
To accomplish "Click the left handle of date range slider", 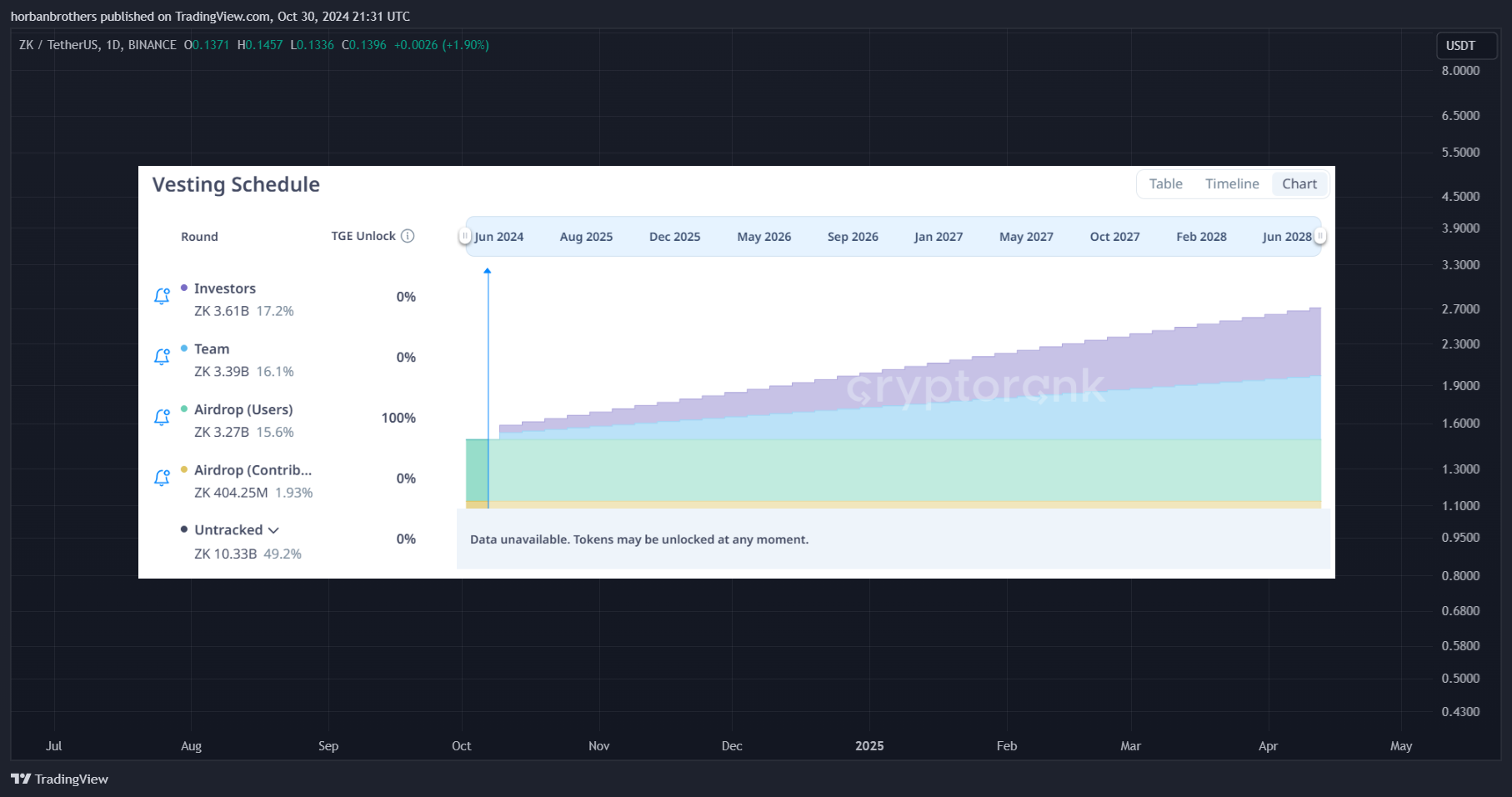I will (x=465, y=237).
